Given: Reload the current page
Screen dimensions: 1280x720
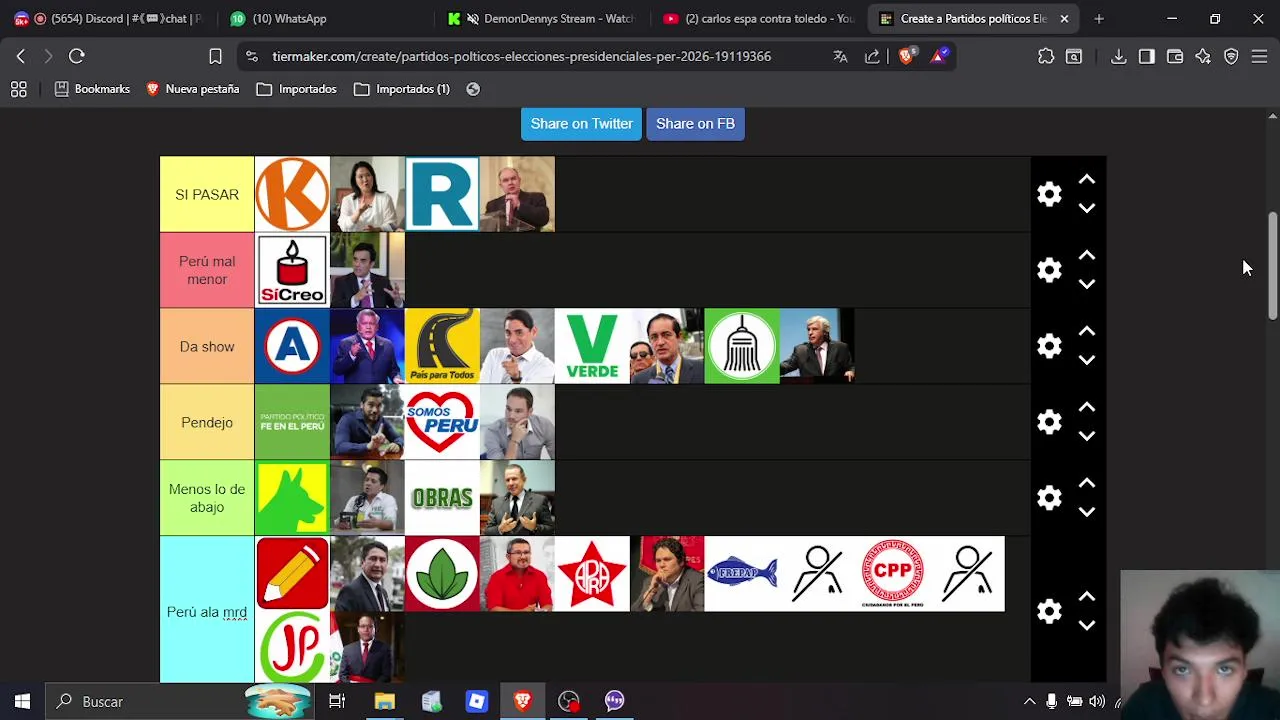Looking at the screenshot, I should coord(77,56).
